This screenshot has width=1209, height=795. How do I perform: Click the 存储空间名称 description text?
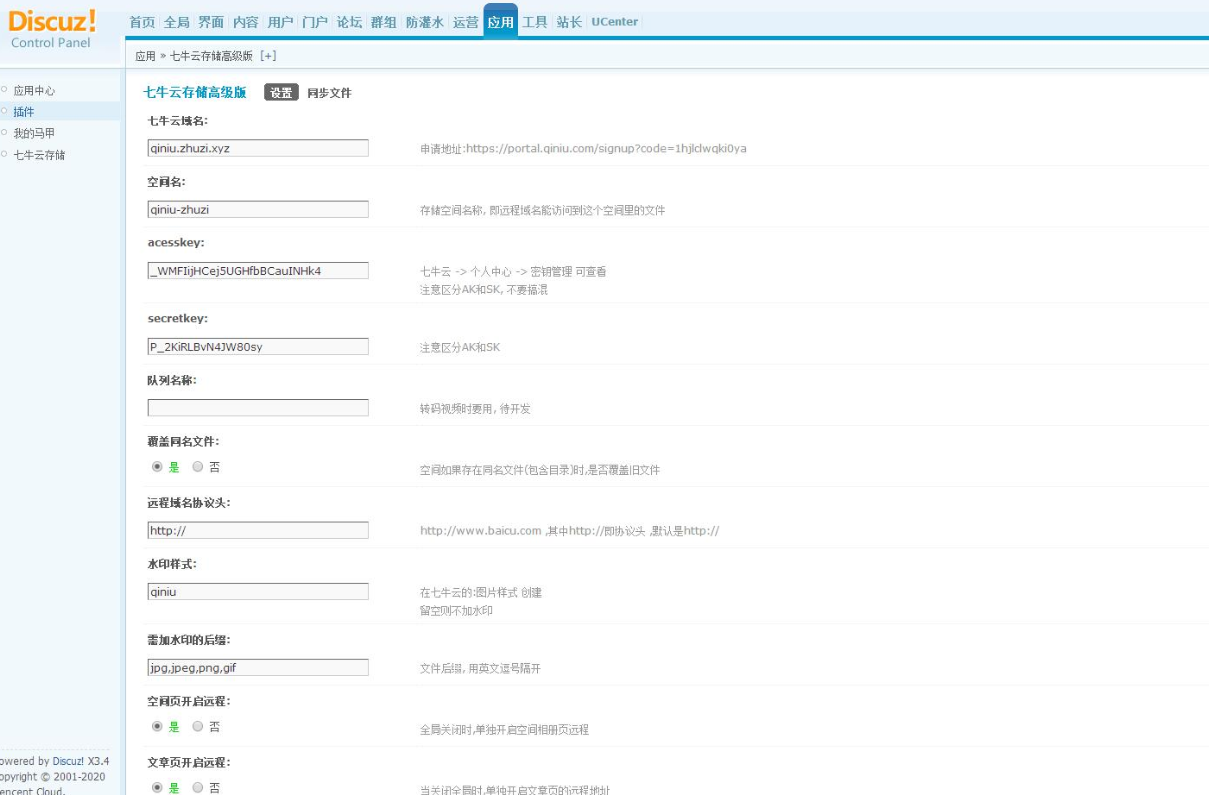click(x=542, y=210)
